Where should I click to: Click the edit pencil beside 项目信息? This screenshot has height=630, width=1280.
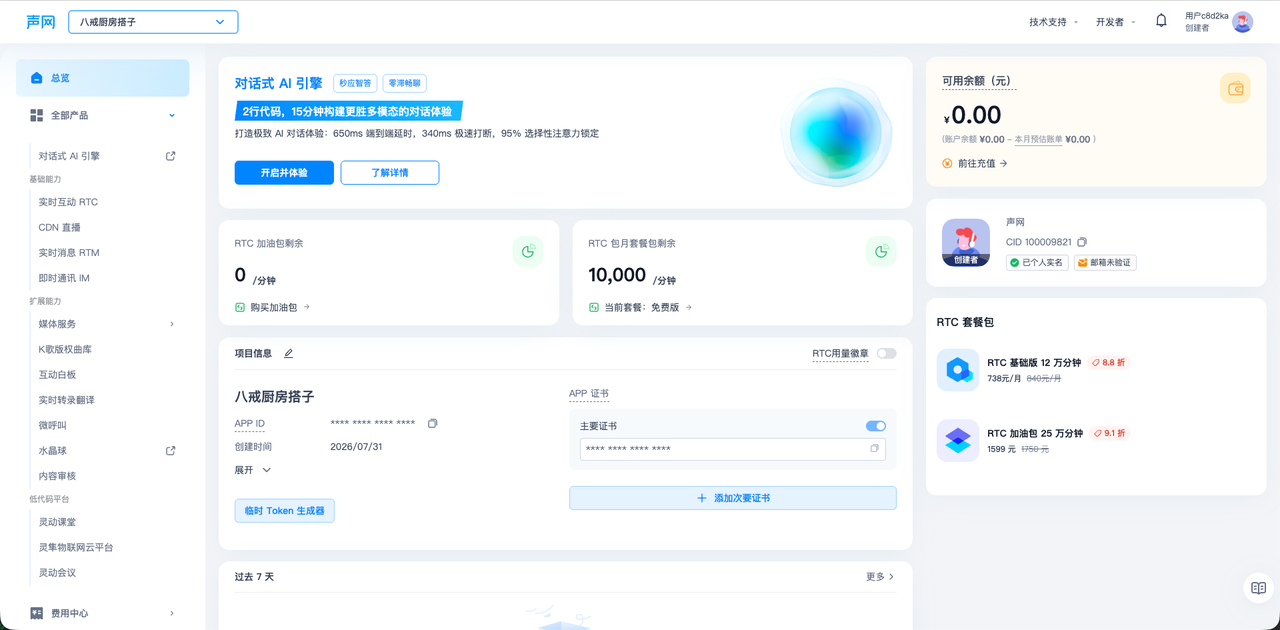289,354
